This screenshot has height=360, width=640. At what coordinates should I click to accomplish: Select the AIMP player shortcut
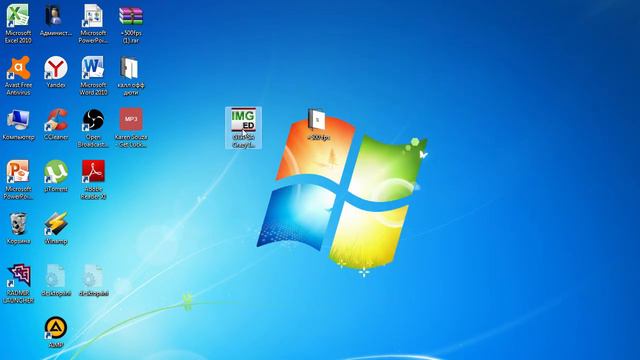point(56,332)
